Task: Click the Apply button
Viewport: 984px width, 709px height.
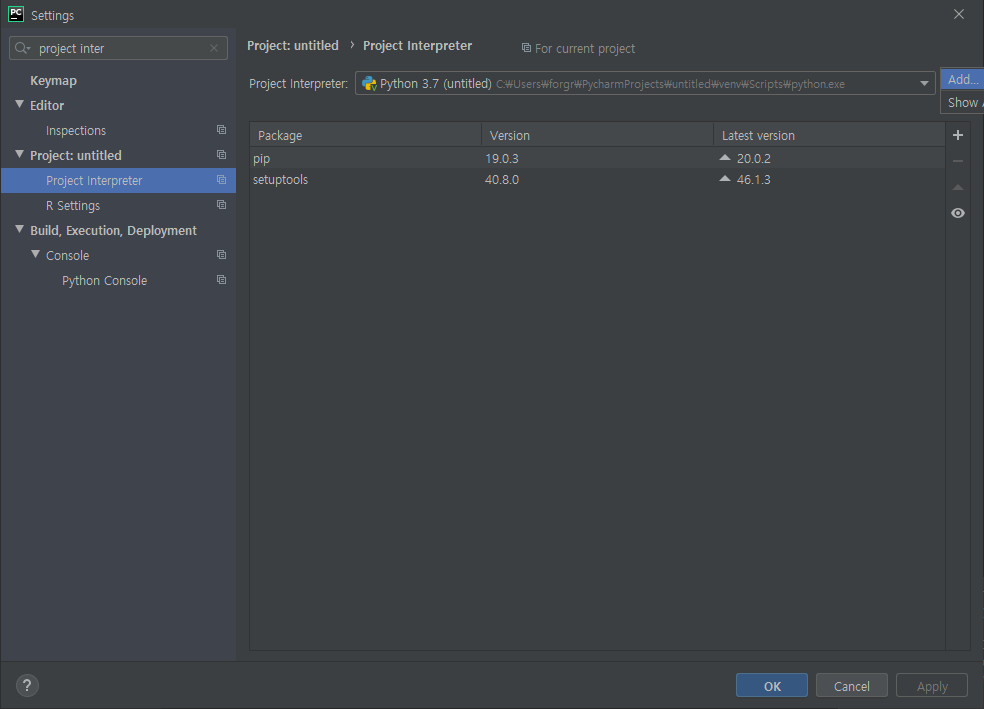Action: coord(932,686)
